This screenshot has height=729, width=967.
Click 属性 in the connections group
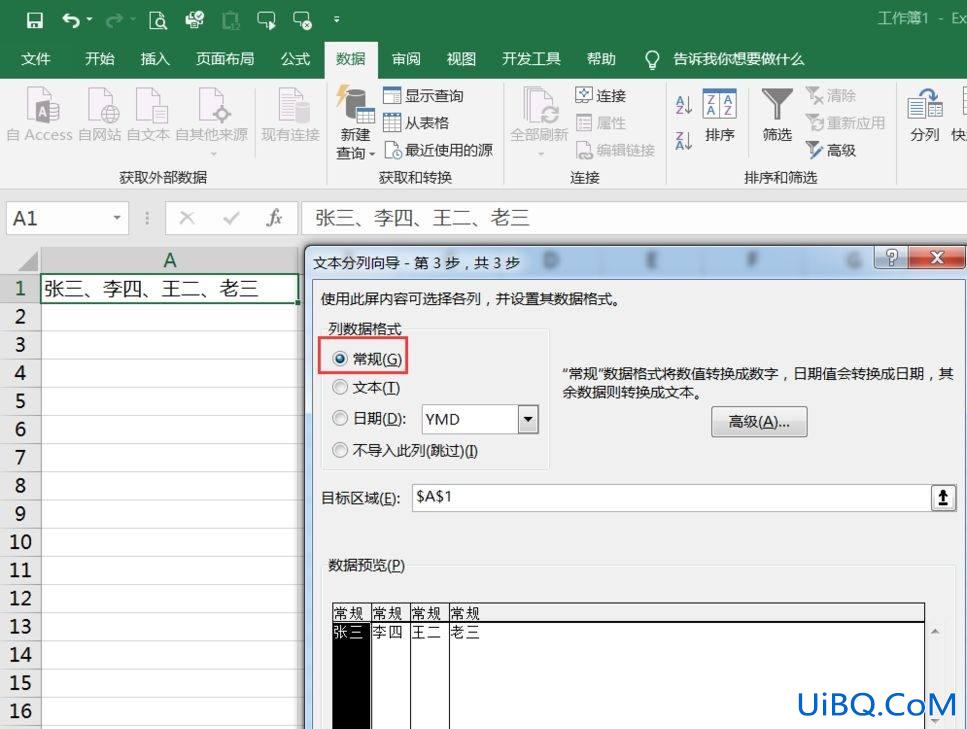point(601,123)
